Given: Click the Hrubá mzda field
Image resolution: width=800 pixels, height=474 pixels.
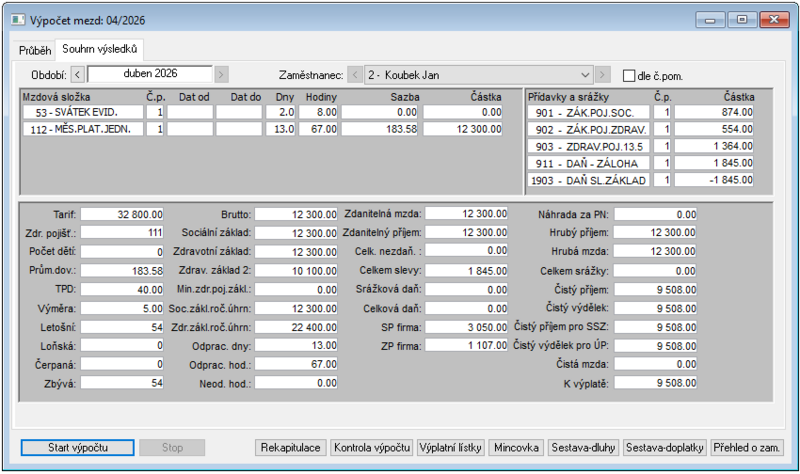Looking at the screenshot, I should pyautogui.click(x=656, y=251).
